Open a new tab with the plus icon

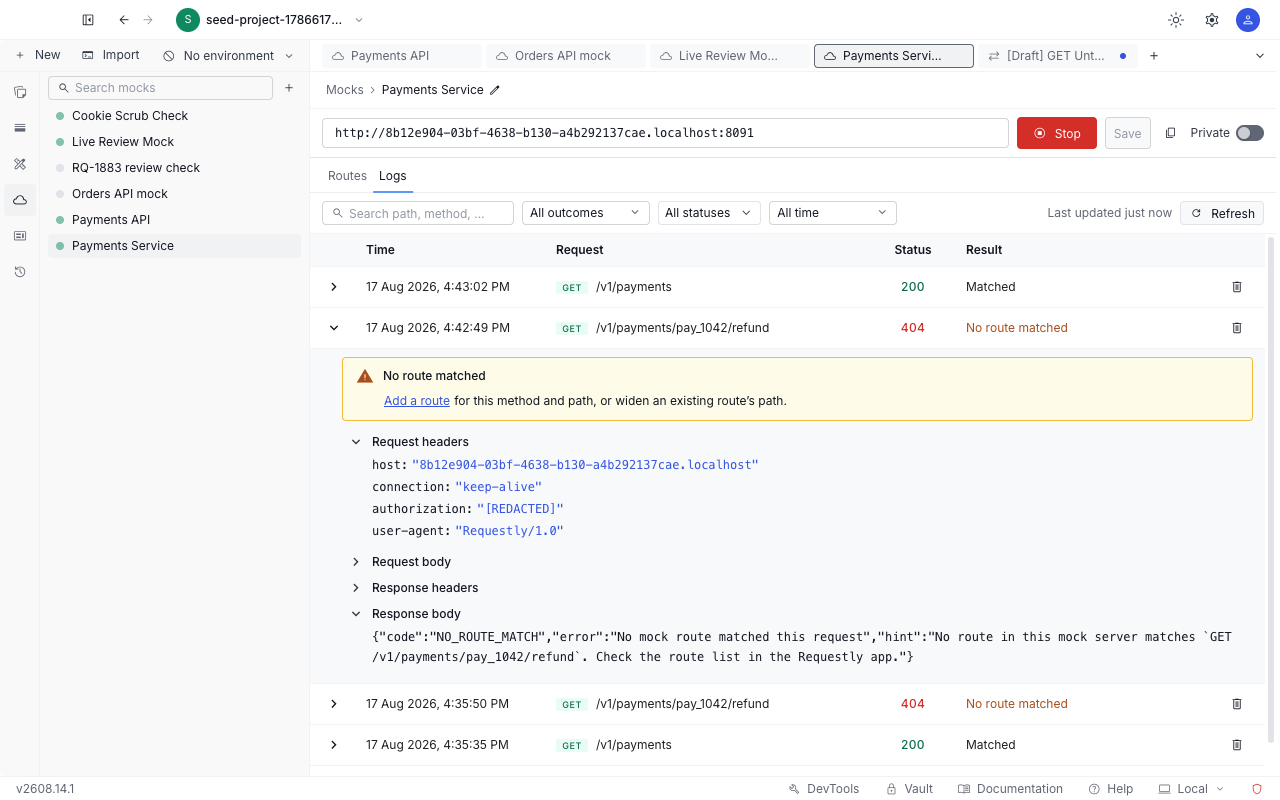click(x=1154, y=56)
